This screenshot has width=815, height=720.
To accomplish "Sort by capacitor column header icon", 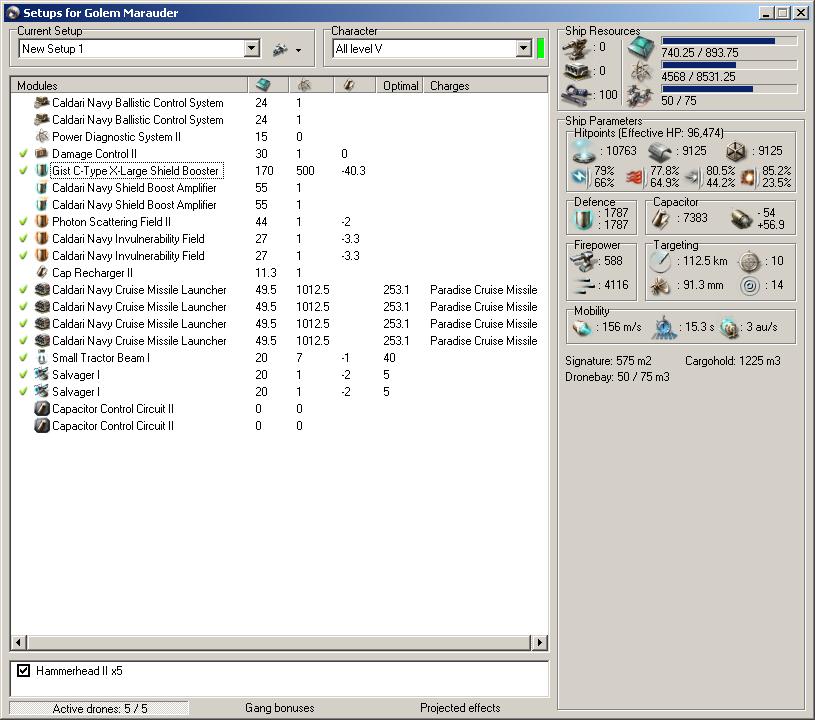I will (349, 85).
